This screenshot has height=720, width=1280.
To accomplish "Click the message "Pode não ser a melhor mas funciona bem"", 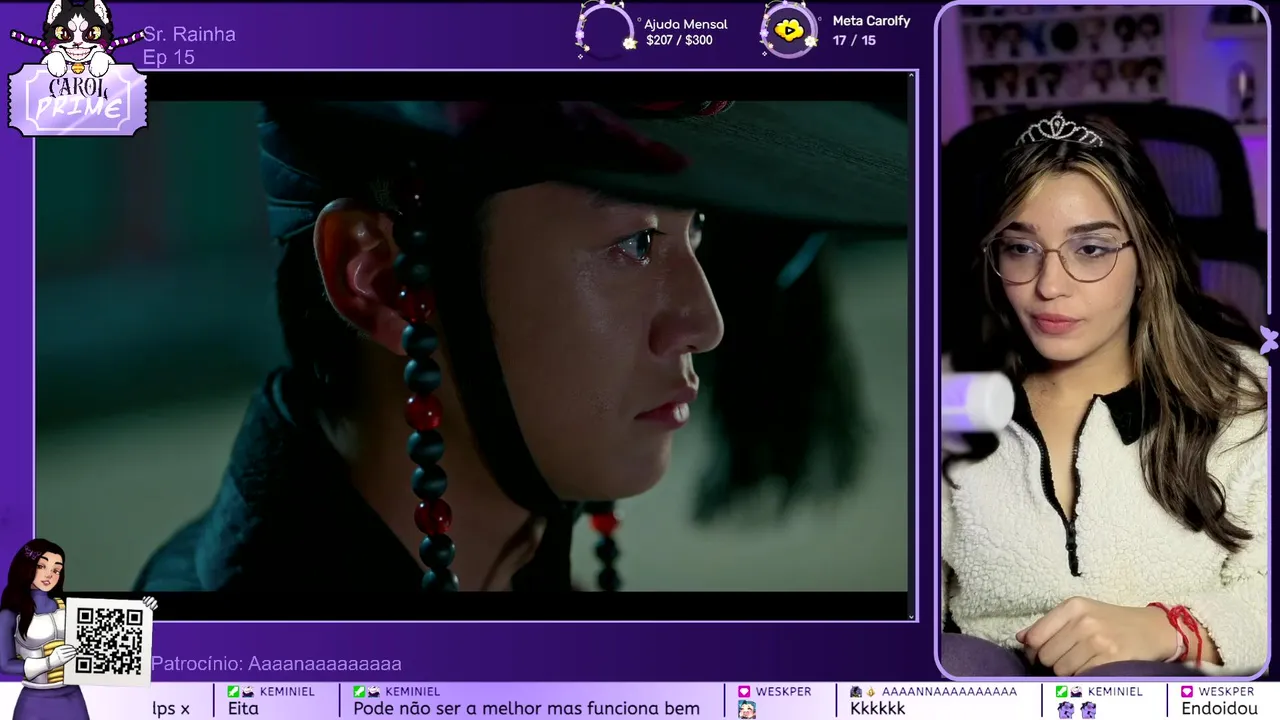I will pos(526,708).
